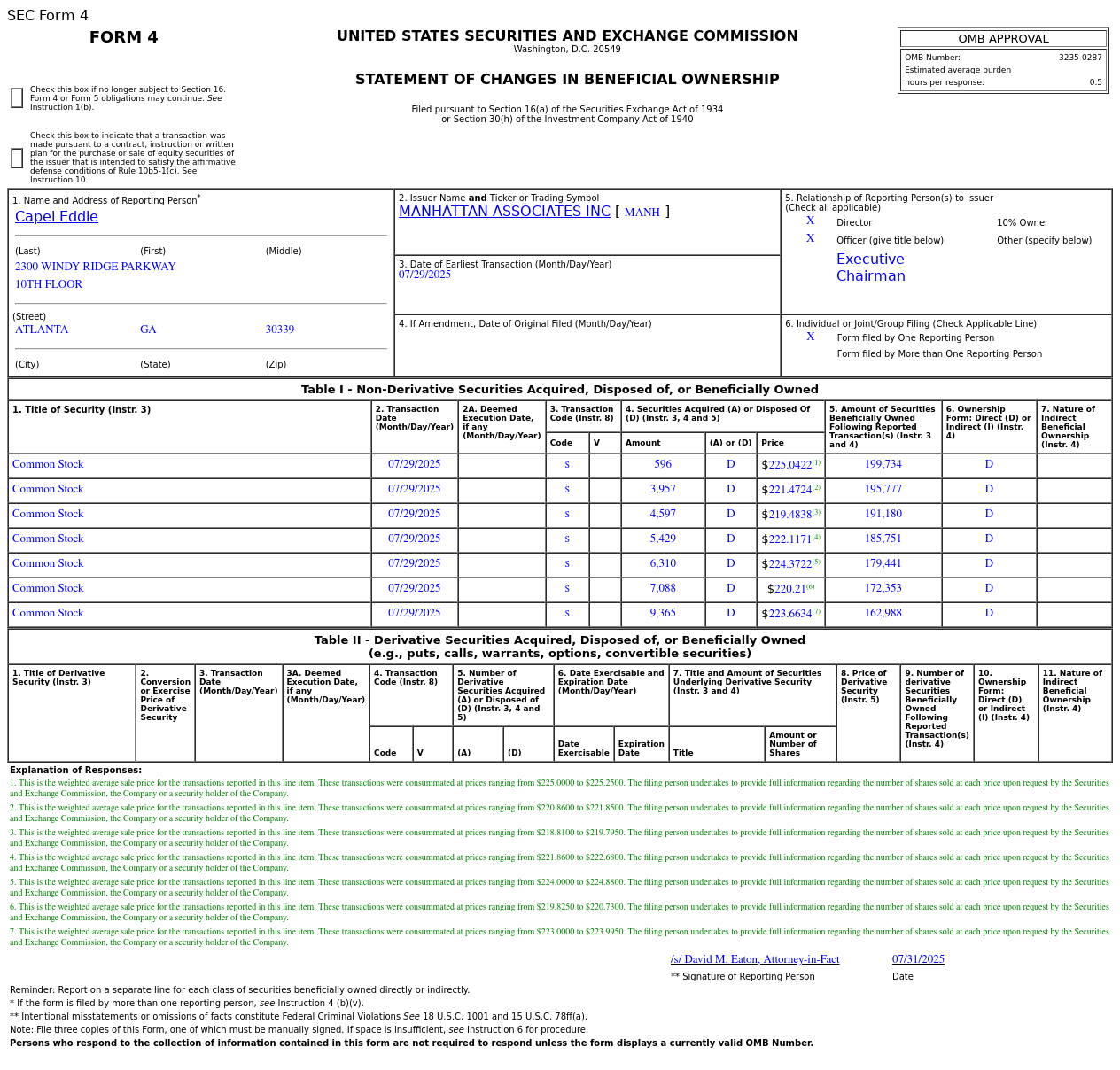
Task: Click the transaction code S in the 4,597-share row
Action: click(567, 514)
